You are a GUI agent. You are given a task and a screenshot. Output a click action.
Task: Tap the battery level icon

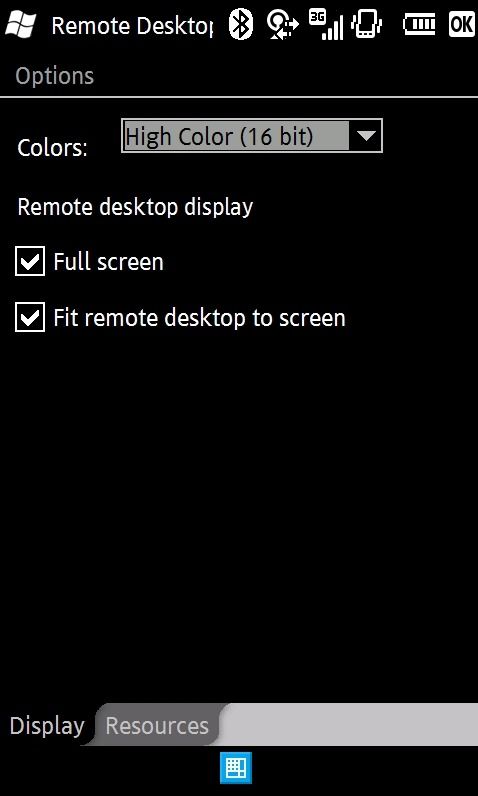coord(419,24)
